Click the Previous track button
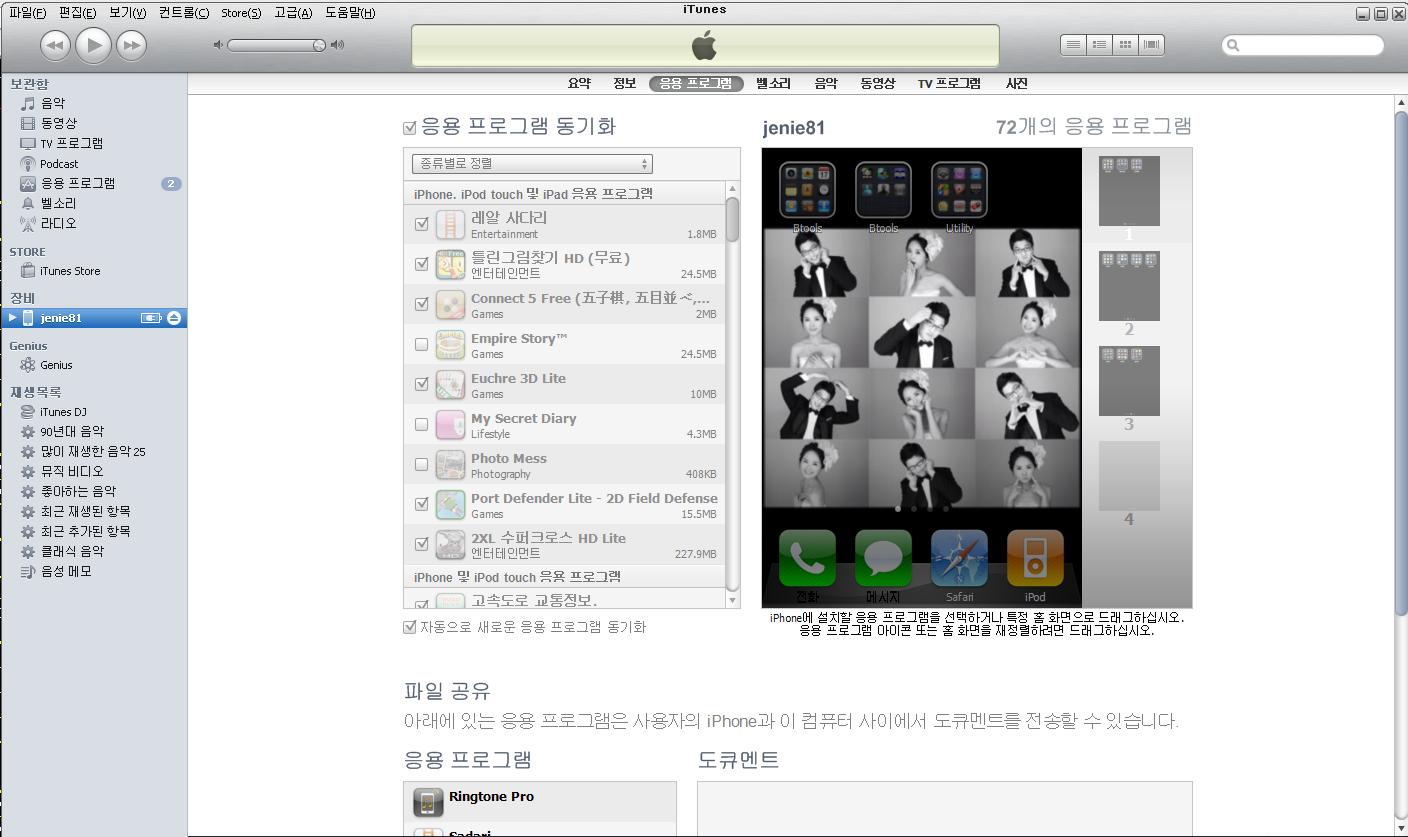Screen dimensions: 1408x837 (55, 45)
